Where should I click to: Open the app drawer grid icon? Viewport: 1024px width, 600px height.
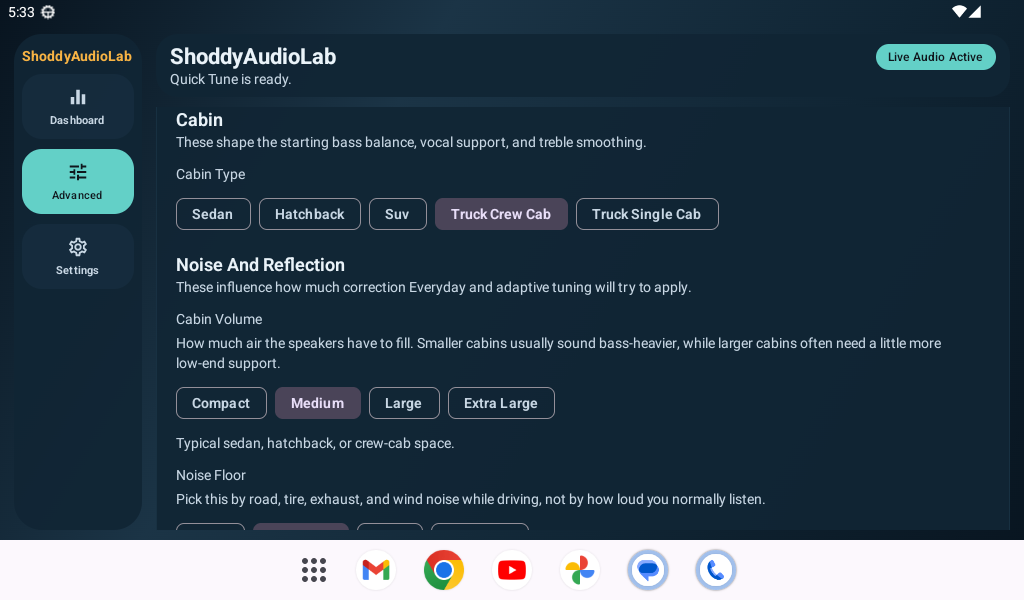tap(314, 570)
